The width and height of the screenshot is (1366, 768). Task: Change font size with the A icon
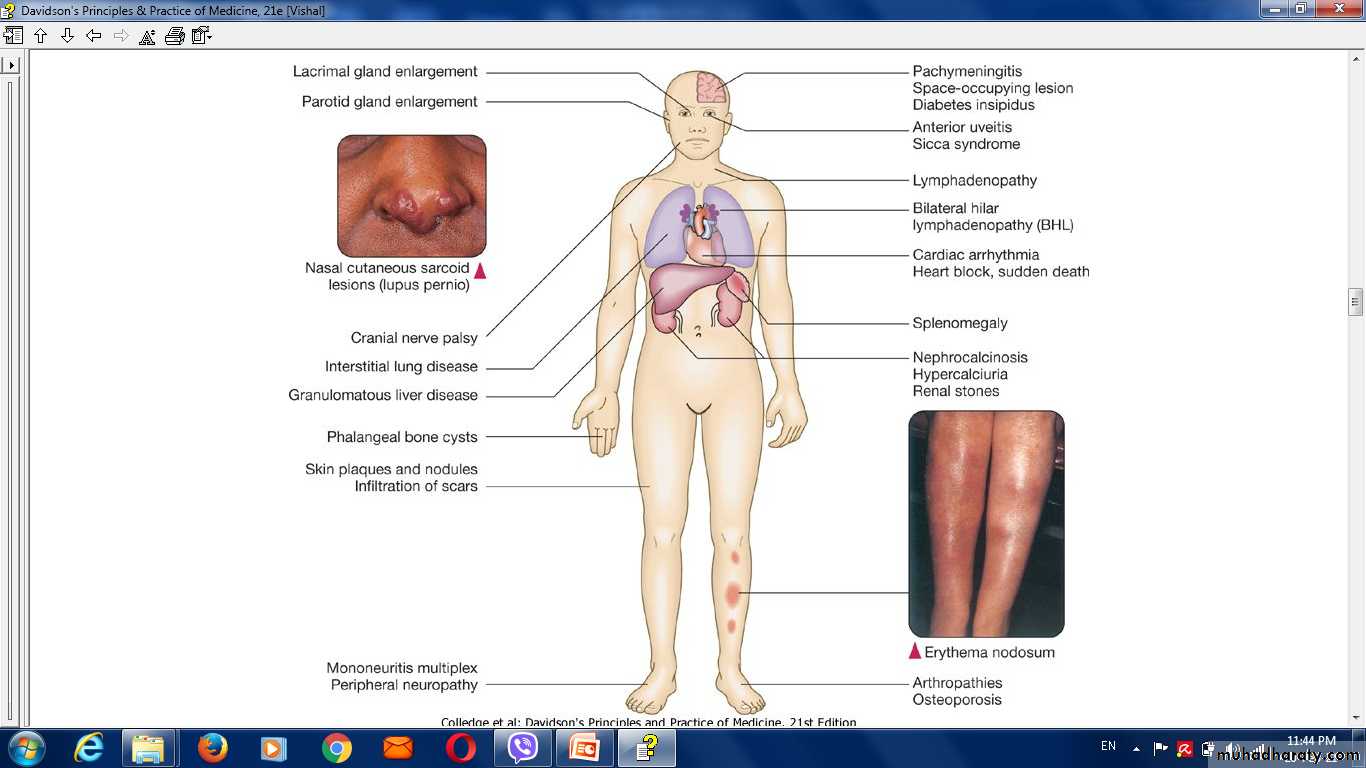pos(147,36)
